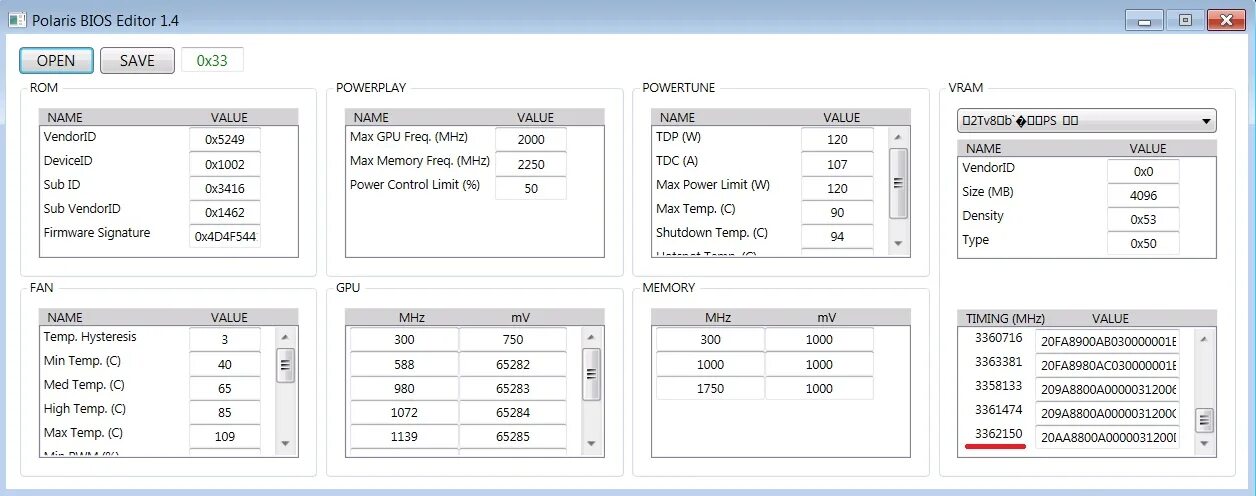Edit the mV cell beside Memory 1750 MHz
Image resolution: width=1256 pixels, height=496 pixels.
pos(819,388)
